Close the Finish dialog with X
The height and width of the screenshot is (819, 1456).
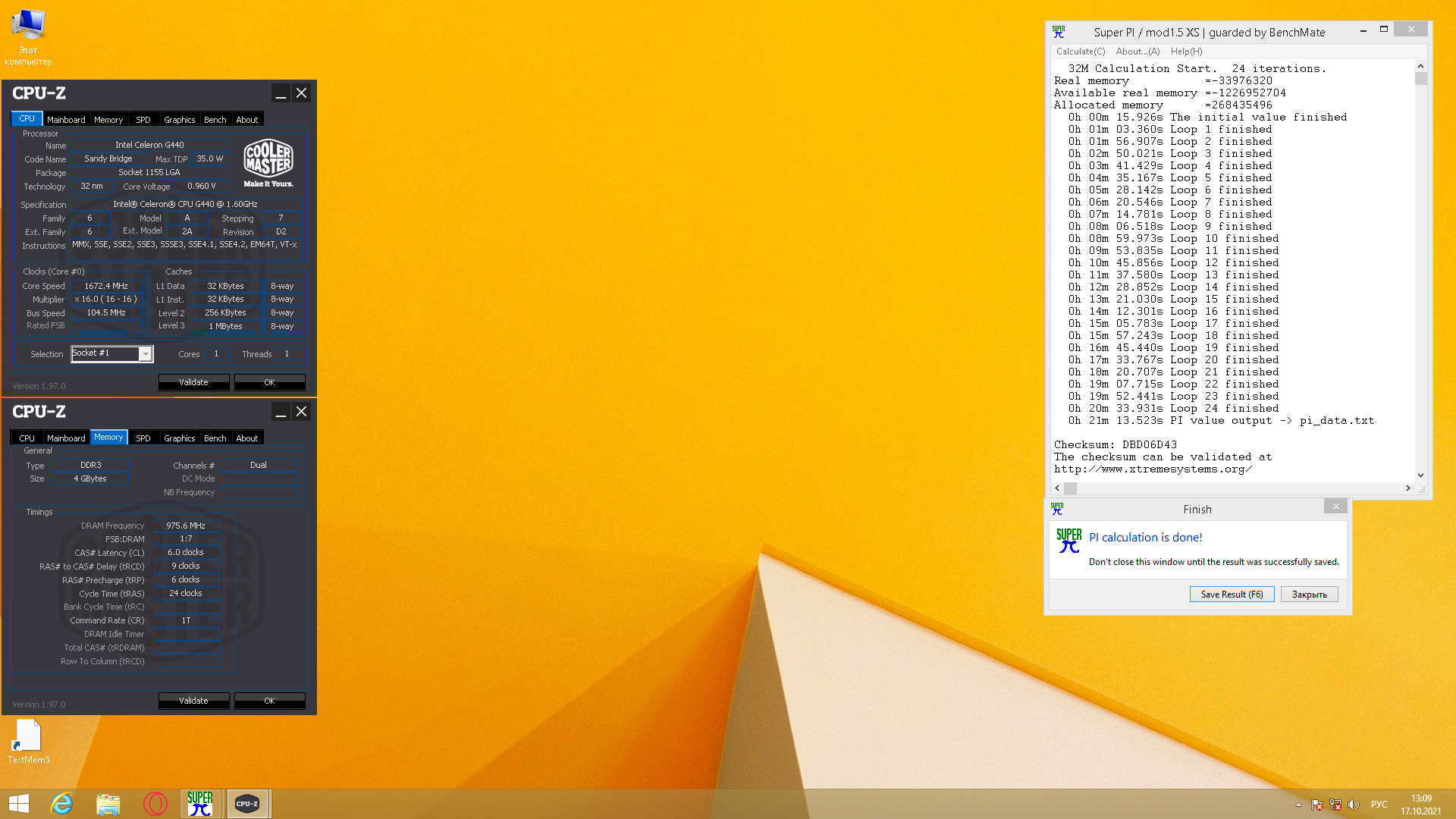tap(1335, 507)
